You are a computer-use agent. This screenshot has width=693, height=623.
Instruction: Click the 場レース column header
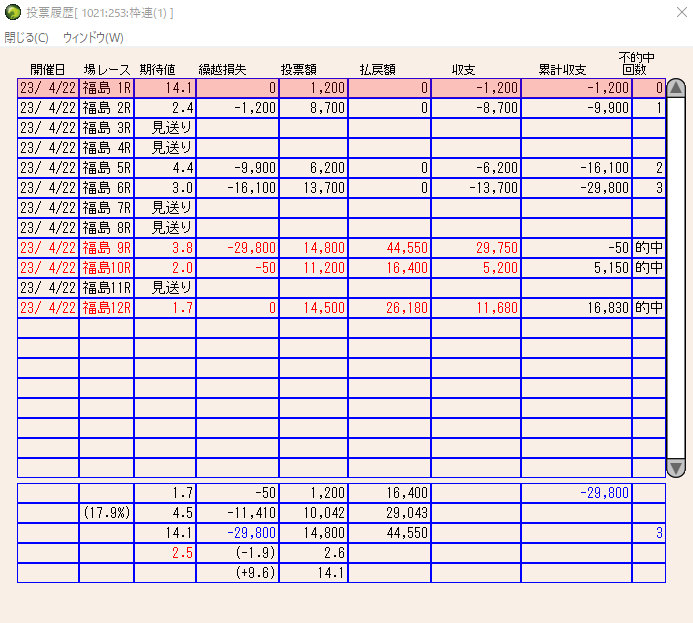(x=107, y=70)
